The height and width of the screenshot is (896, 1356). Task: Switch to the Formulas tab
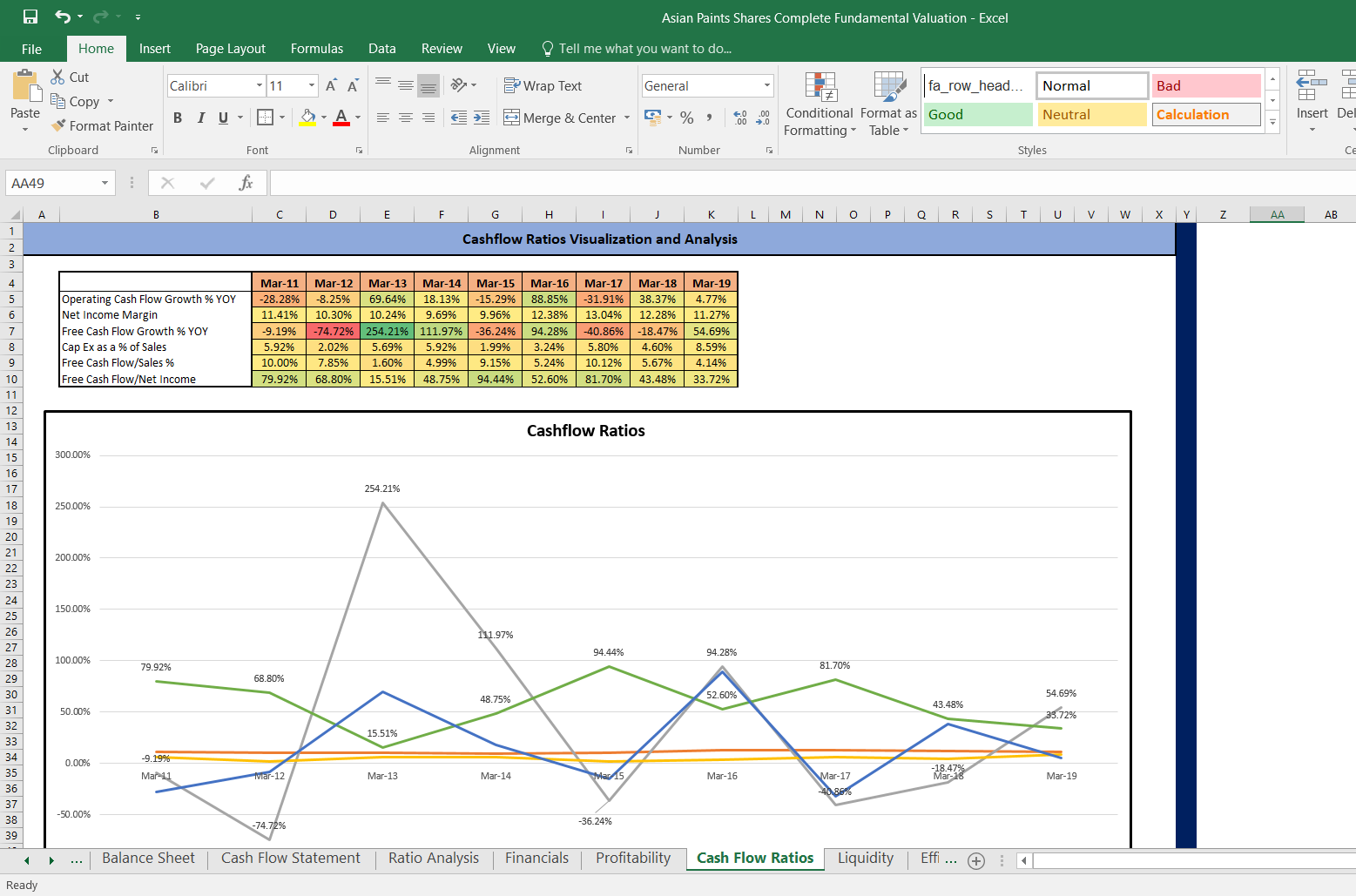tap(317, 49)
